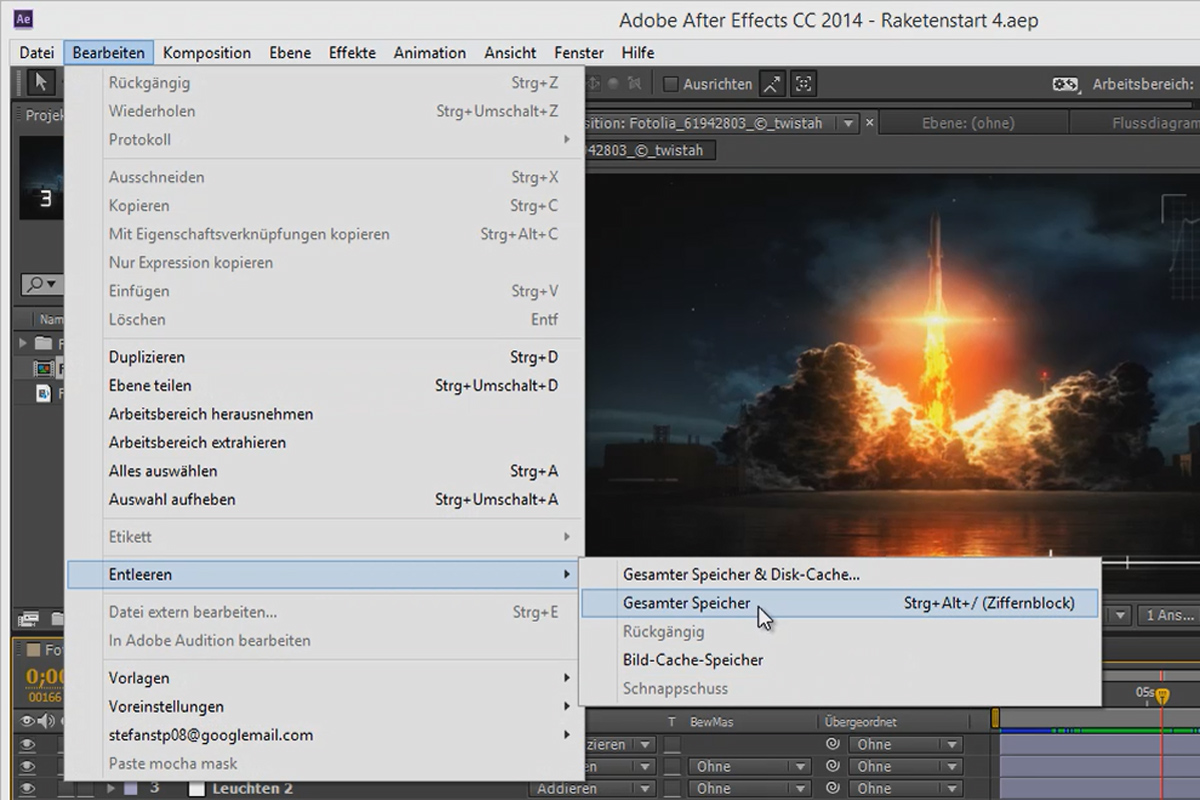This screenshot has width=1200, height=800.
Task: Open the 1 Ans... view layout dropdown
Action: [1170, 615]
